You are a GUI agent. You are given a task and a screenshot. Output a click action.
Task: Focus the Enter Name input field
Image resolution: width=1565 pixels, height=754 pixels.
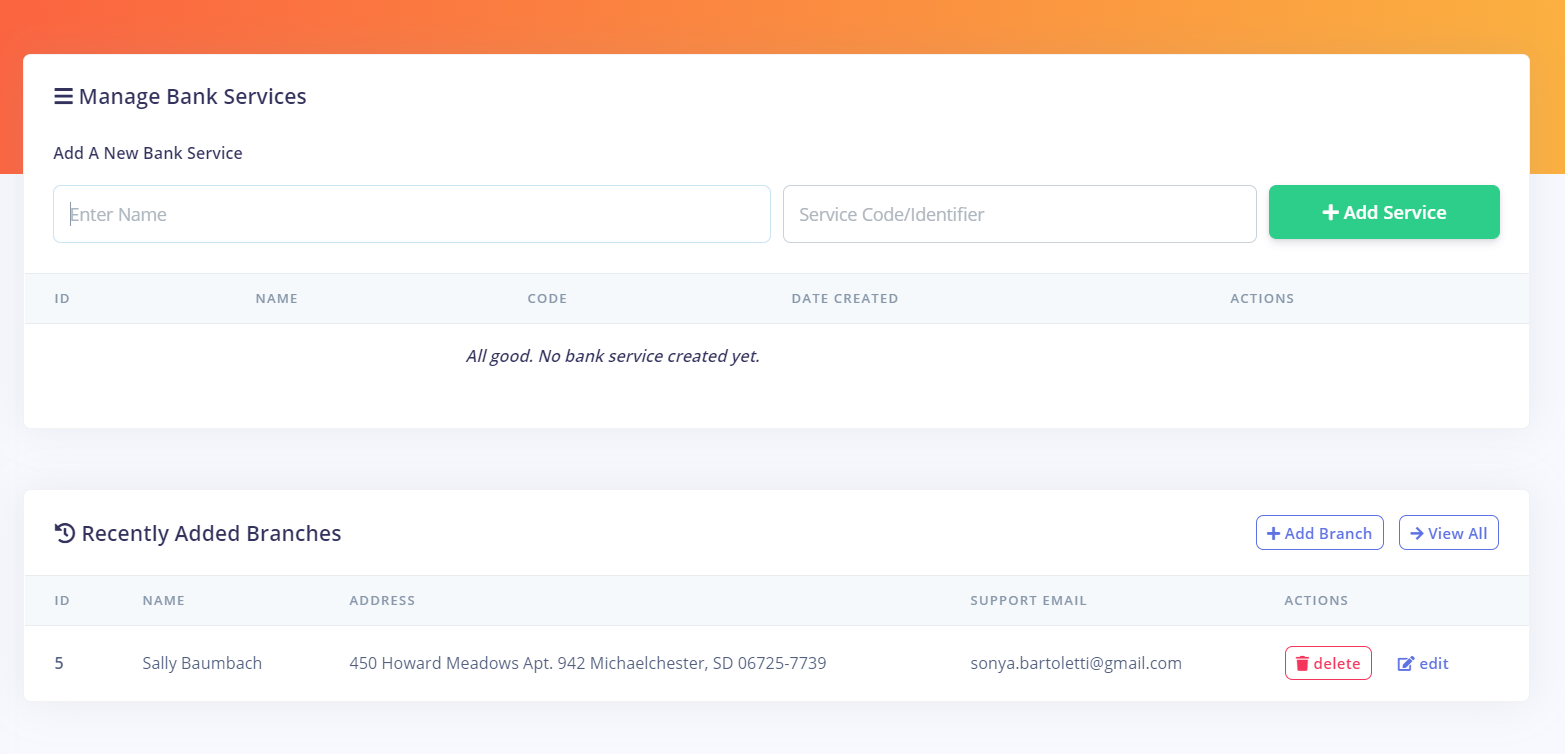(411, 214)
